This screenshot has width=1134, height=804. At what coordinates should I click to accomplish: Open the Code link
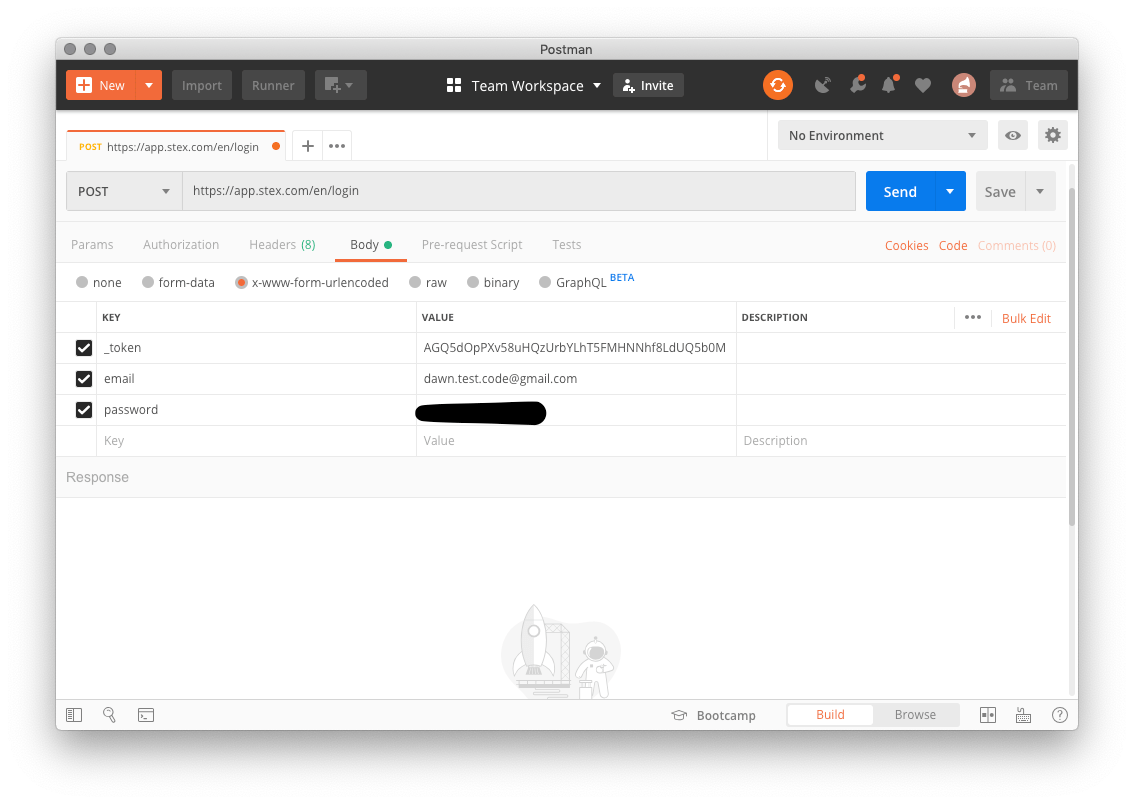click(x=952, y=245)
